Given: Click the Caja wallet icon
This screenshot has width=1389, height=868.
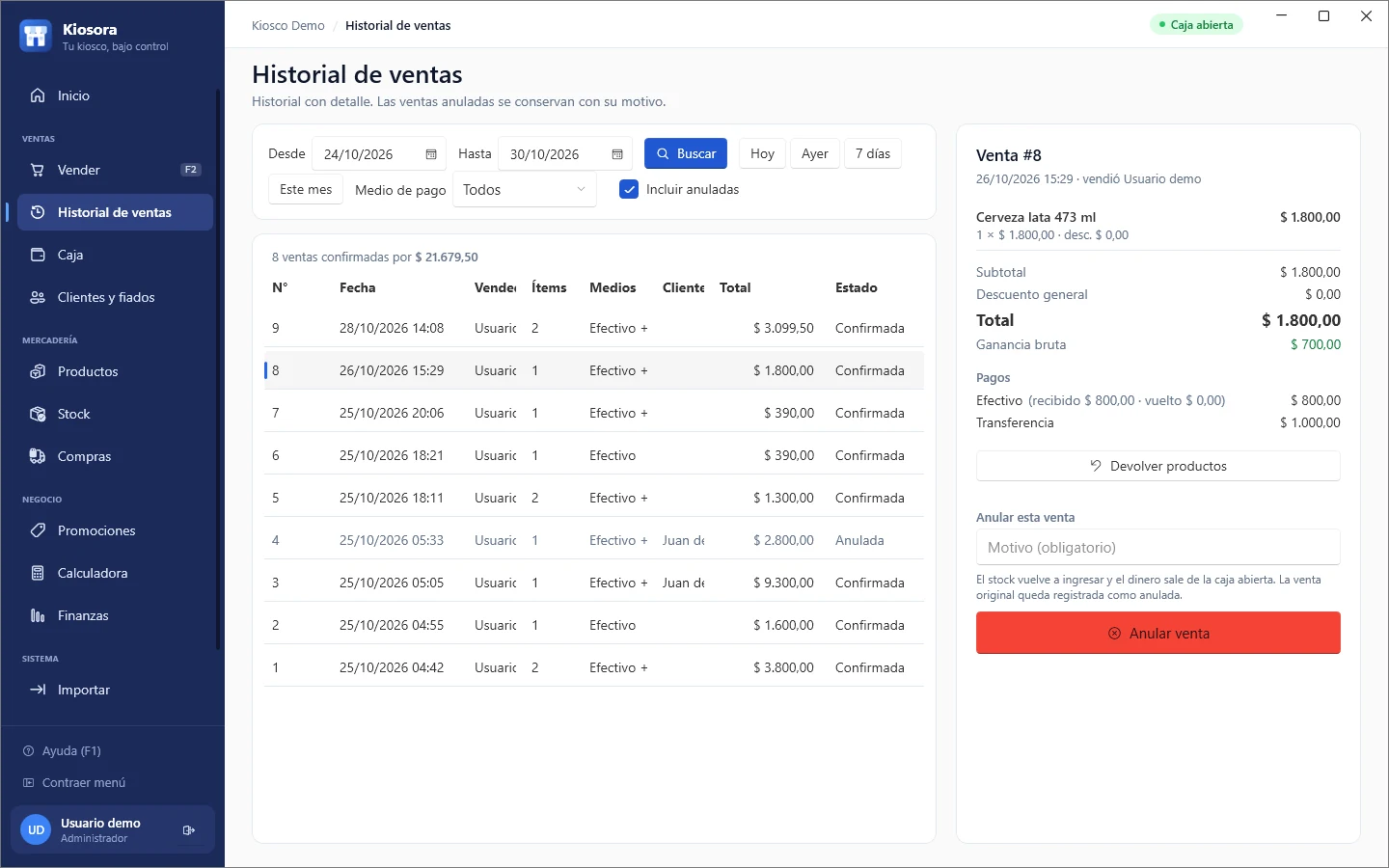Looking at the screenshot, I should click(x=38, y=255).
